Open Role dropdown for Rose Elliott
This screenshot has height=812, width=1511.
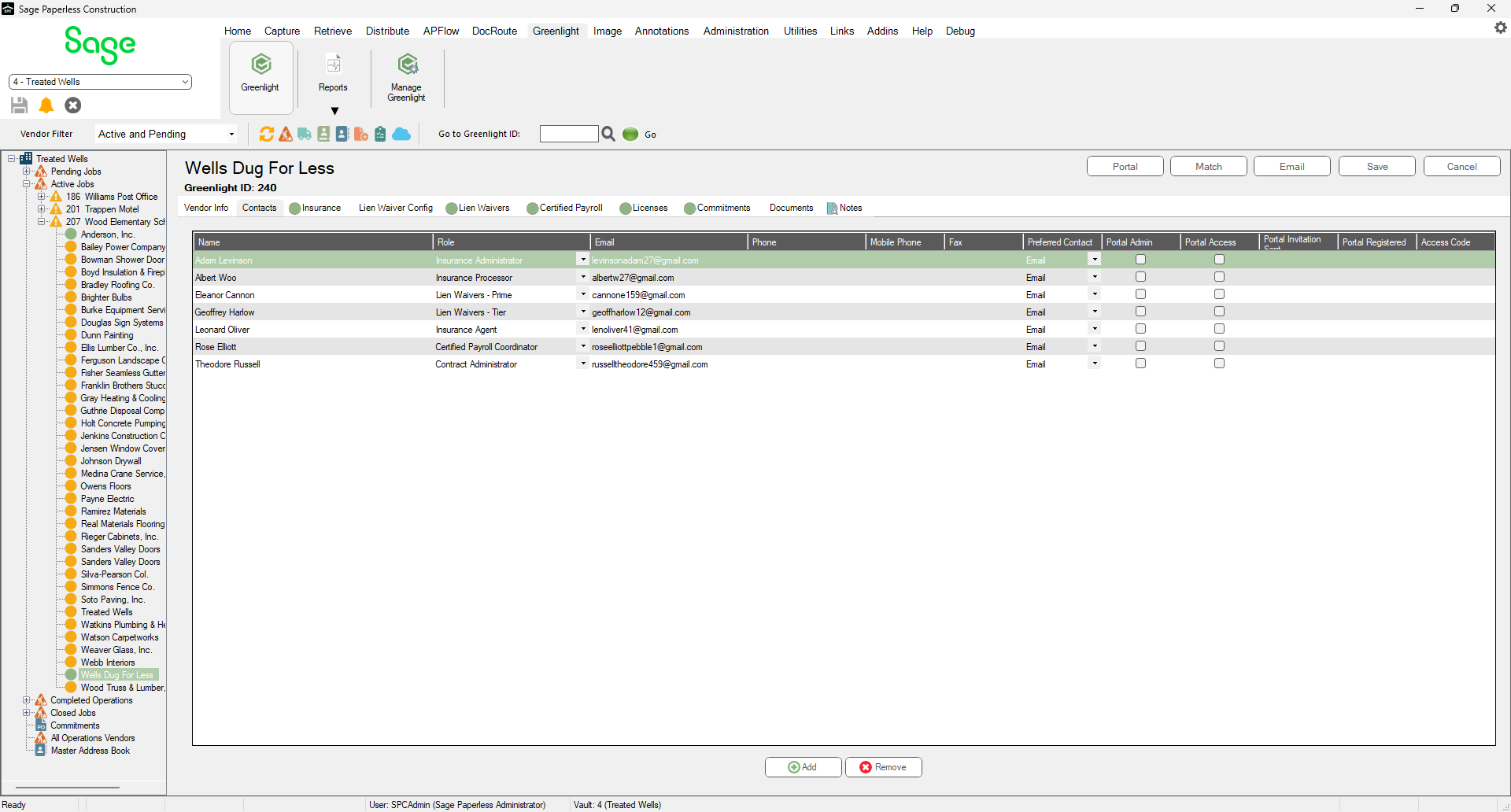[583, 346]
